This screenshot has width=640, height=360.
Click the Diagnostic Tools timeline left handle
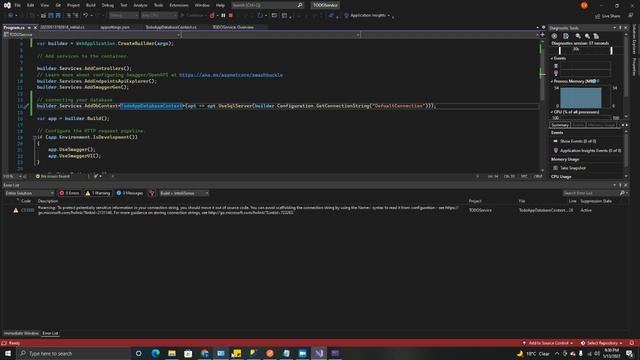tap(560, 50)
